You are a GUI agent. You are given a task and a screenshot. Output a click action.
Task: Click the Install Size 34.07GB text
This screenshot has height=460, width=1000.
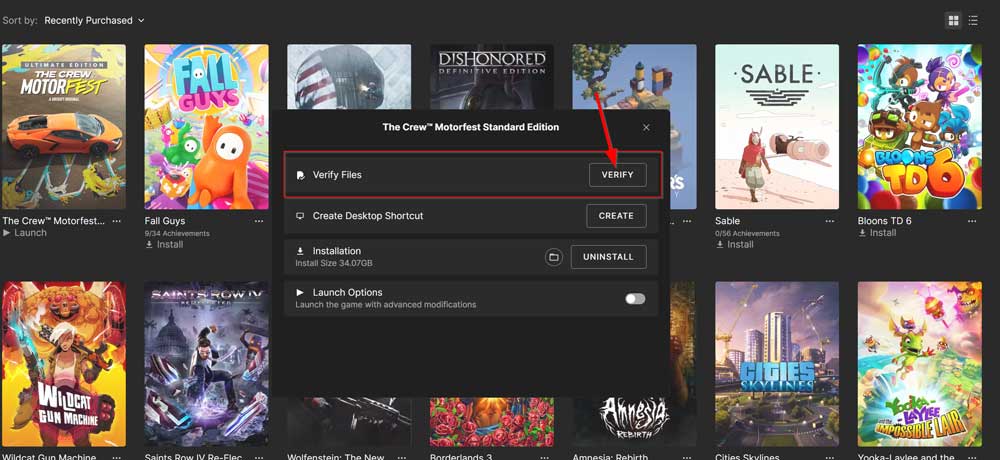point(334,263)
